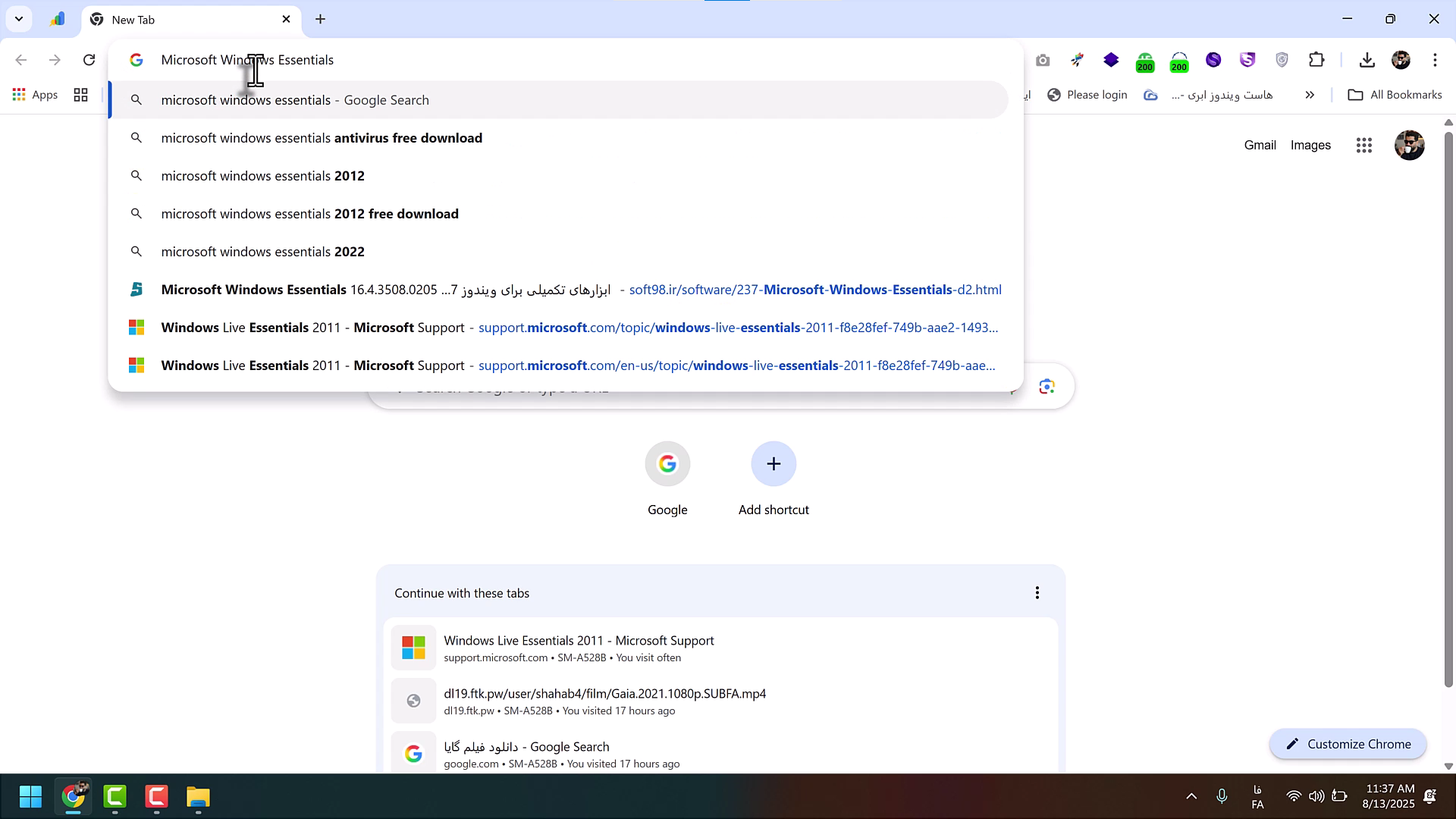This screenshot has width=1456, height=819.
Task: Click the camera screenshot extension icon
Action: 1043,60
